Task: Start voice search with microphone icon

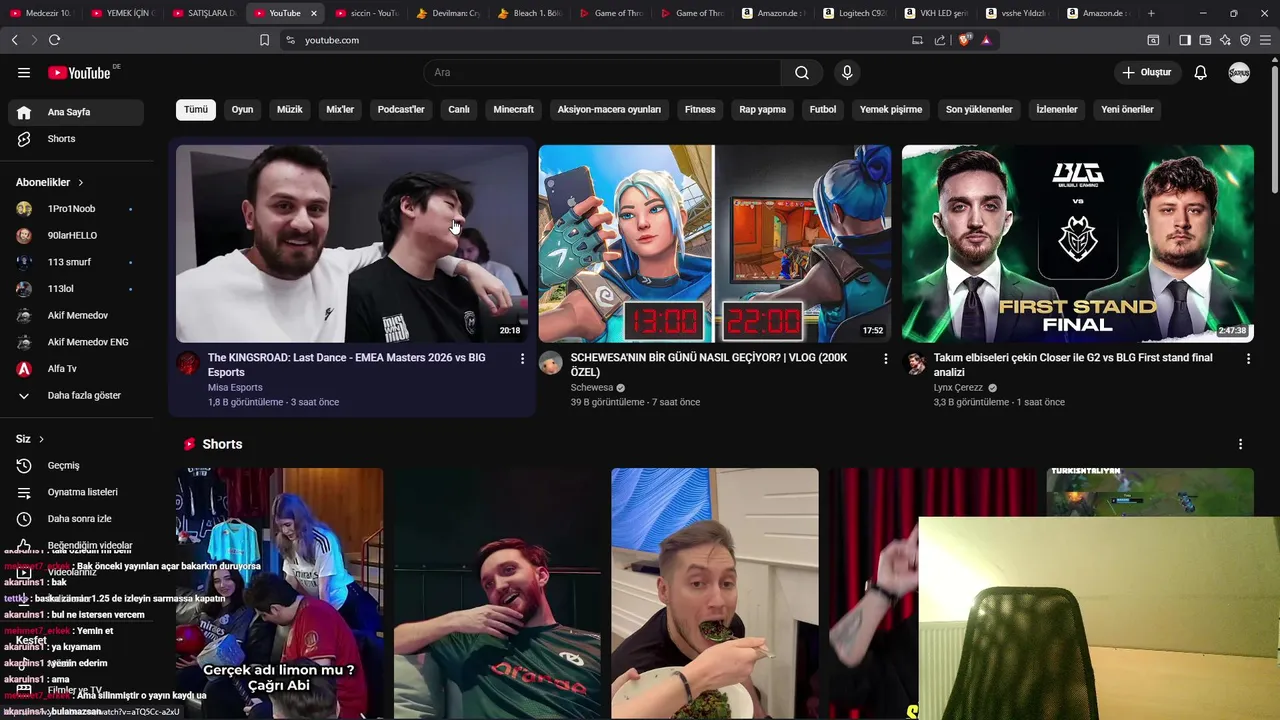Action: click(847, 73)
